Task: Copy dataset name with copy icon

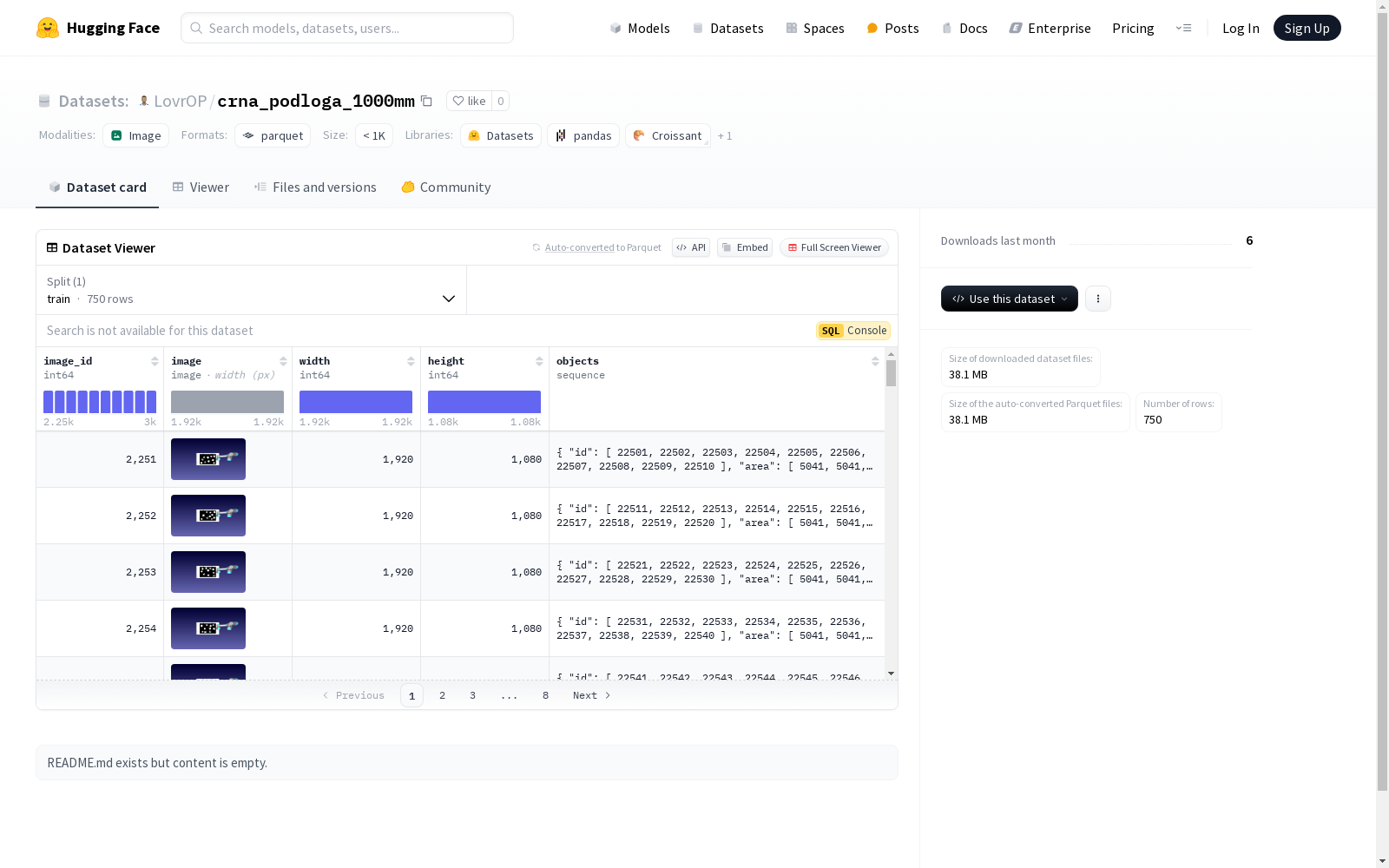Action: [426, 101]
